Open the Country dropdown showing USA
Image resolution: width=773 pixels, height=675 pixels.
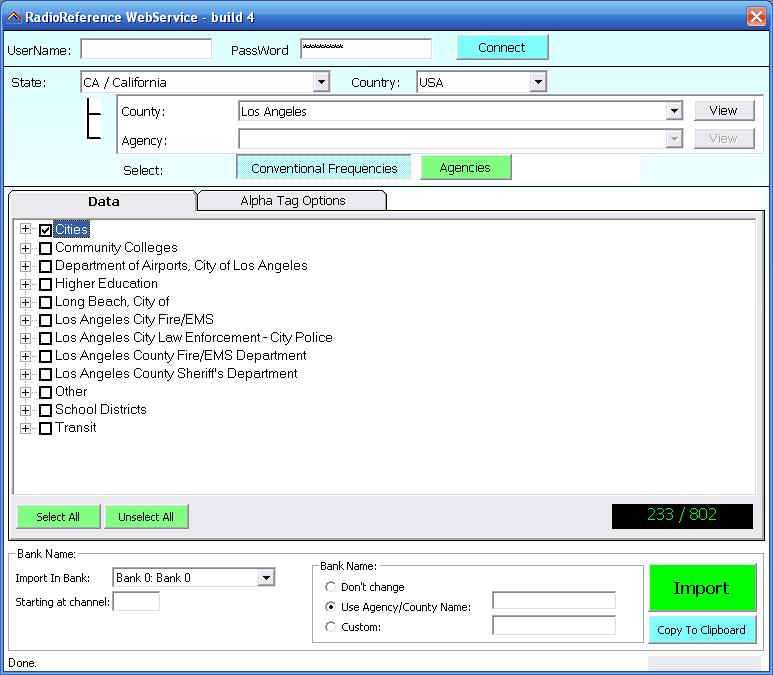click(x=538, y=82)
